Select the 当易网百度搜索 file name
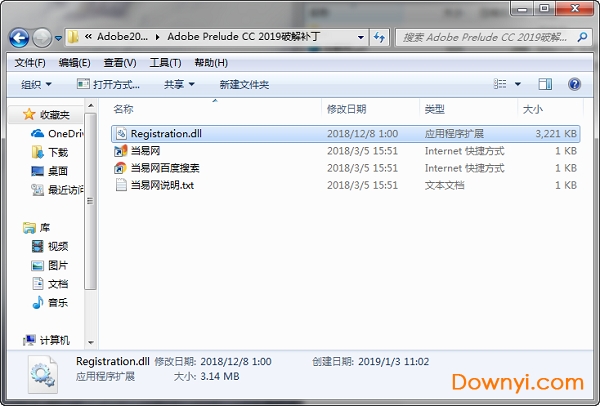 165,168
